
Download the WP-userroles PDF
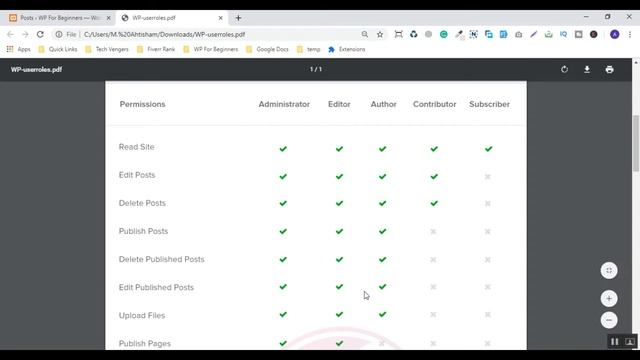[x=587, y=69]
